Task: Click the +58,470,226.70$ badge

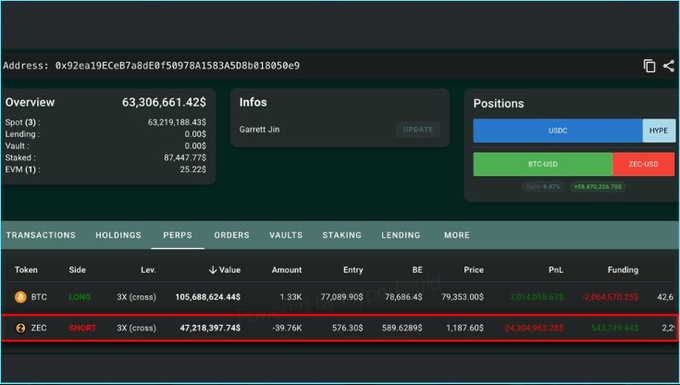Action: pos(598,187)
